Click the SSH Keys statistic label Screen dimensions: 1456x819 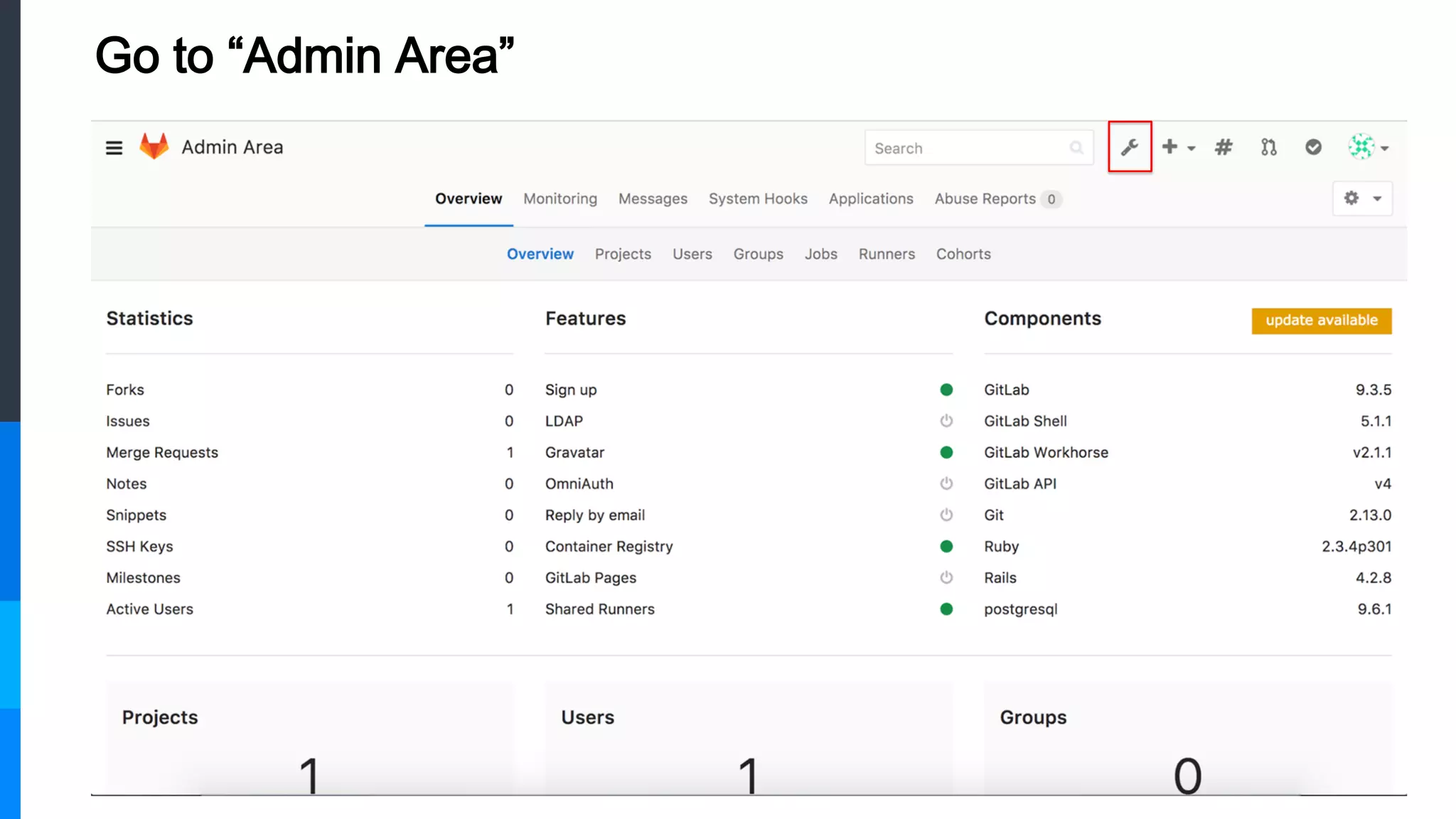coord(139,547)
